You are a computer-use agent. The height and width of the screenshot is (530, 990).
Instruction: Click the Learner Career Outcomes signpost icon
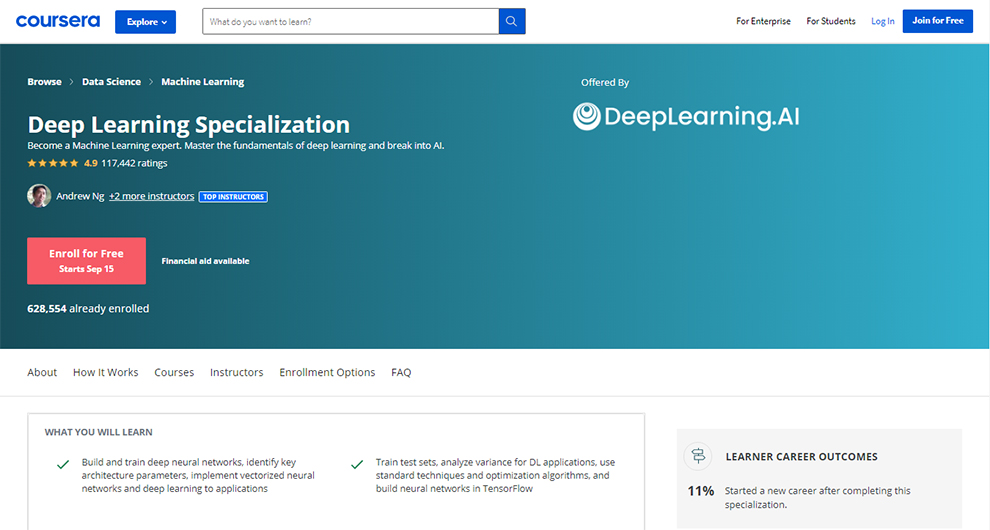coord(698,456)
